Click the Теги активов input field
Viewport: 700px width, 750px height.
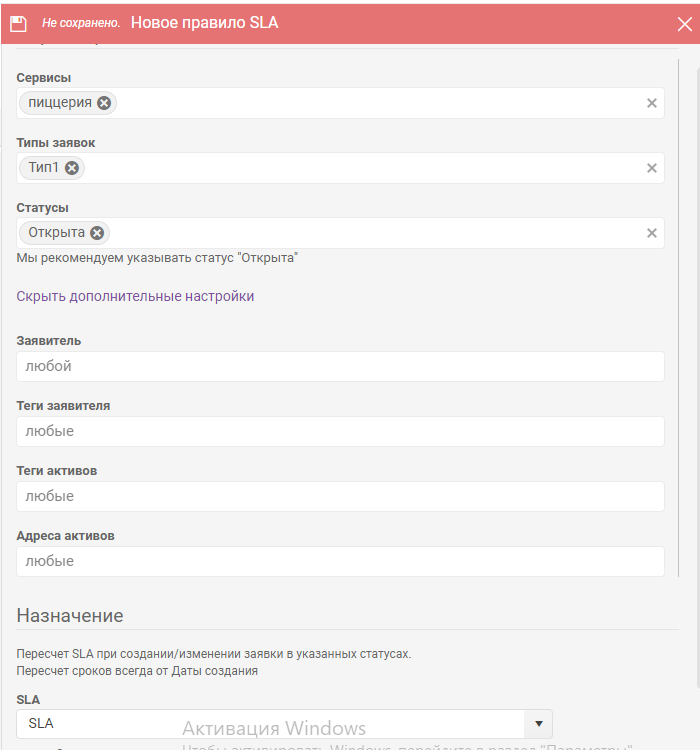pyautogui.click(x=340, y=496)
